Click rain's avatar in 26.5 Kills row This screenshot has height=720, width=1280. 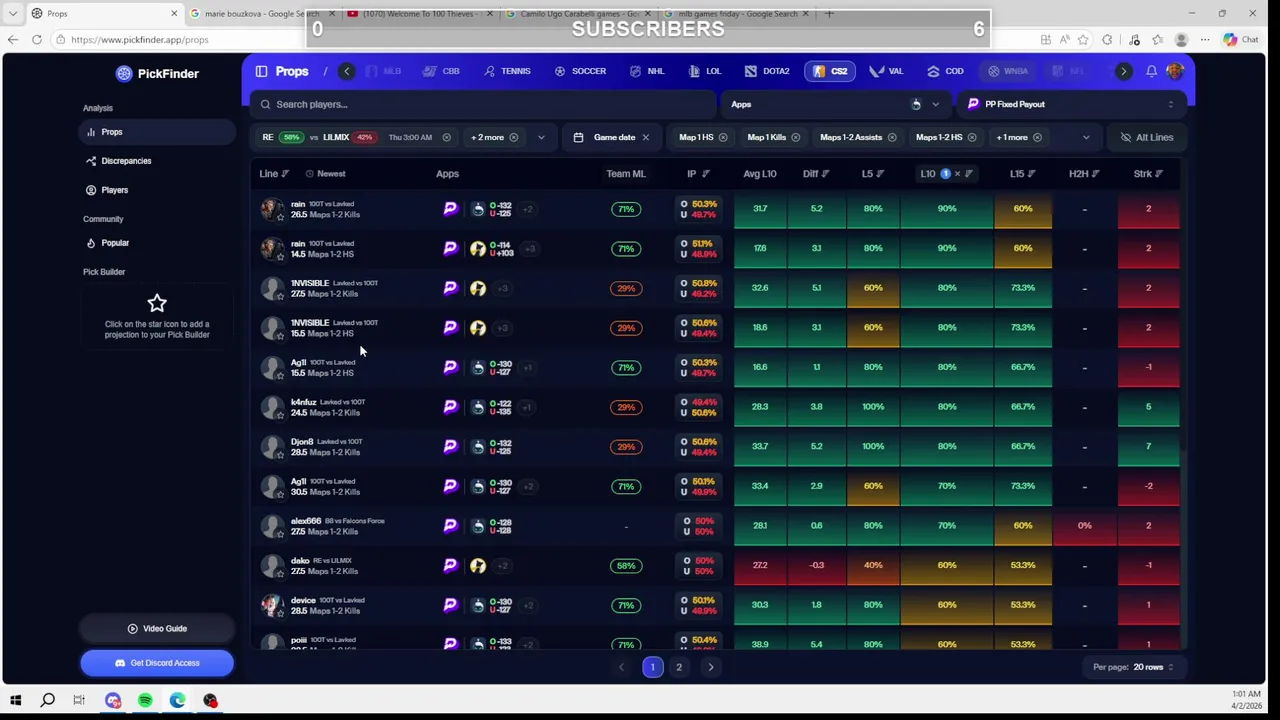[x=271, y=208]
